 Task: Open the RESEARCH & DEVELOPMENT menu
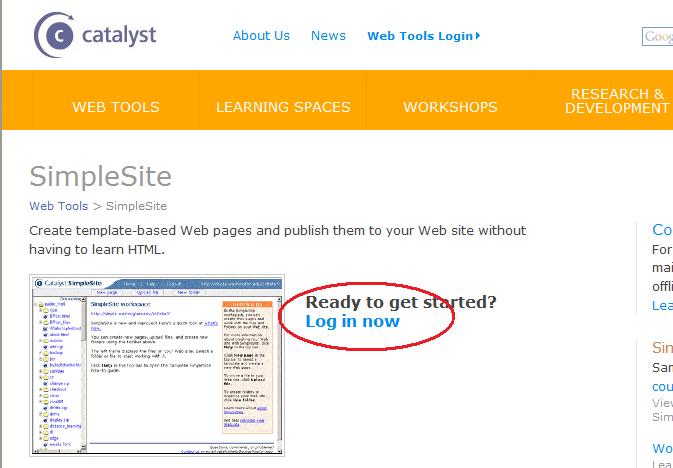point(617,101)
